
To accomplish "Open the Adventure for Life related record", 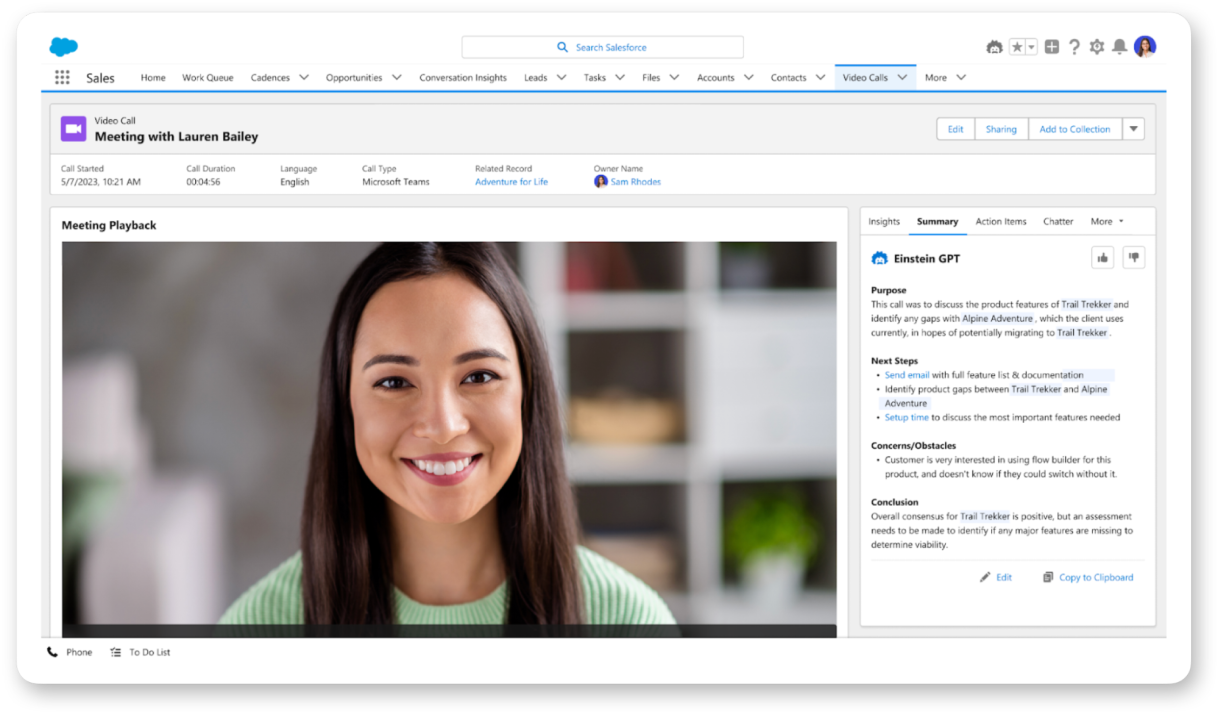I will (511, 181).
